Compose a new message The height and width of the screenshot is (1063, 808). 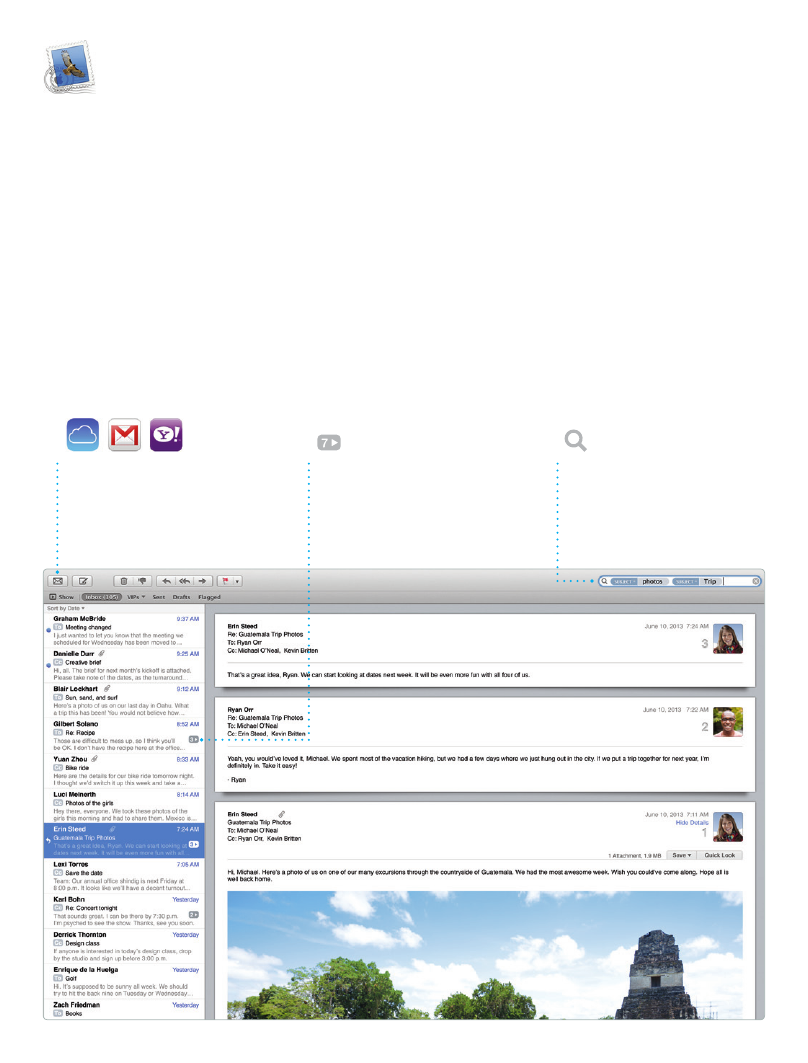(x=83, y=581)
